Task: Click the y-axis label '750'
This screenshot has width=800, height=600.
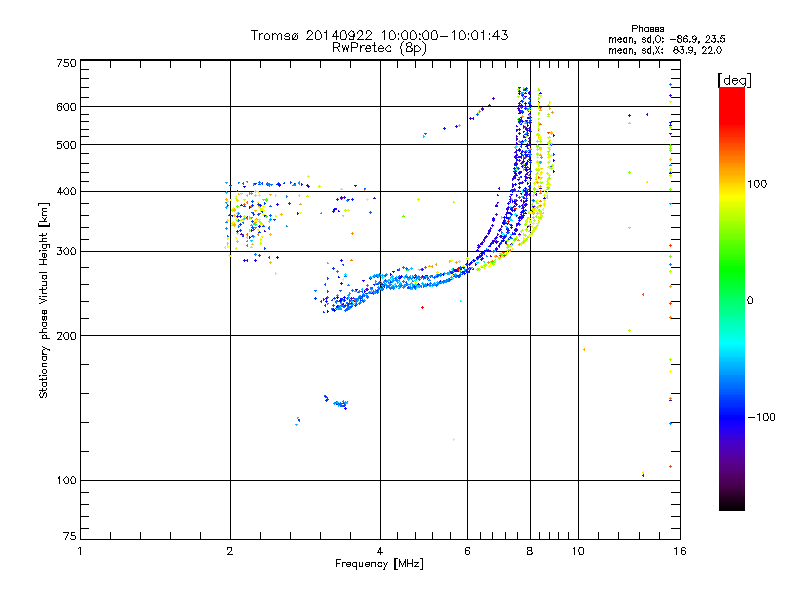Action: click(66, 64)
